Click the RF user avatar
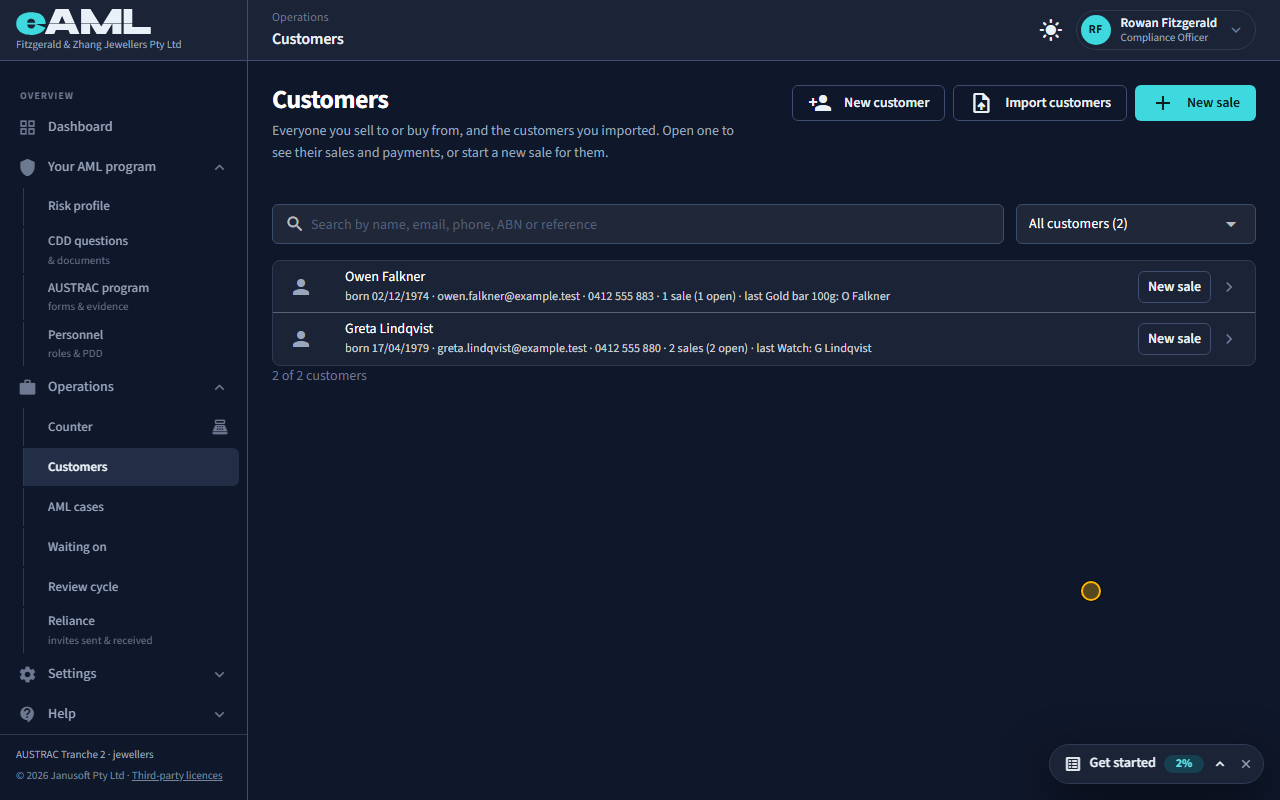 [x=1096, y=30]
